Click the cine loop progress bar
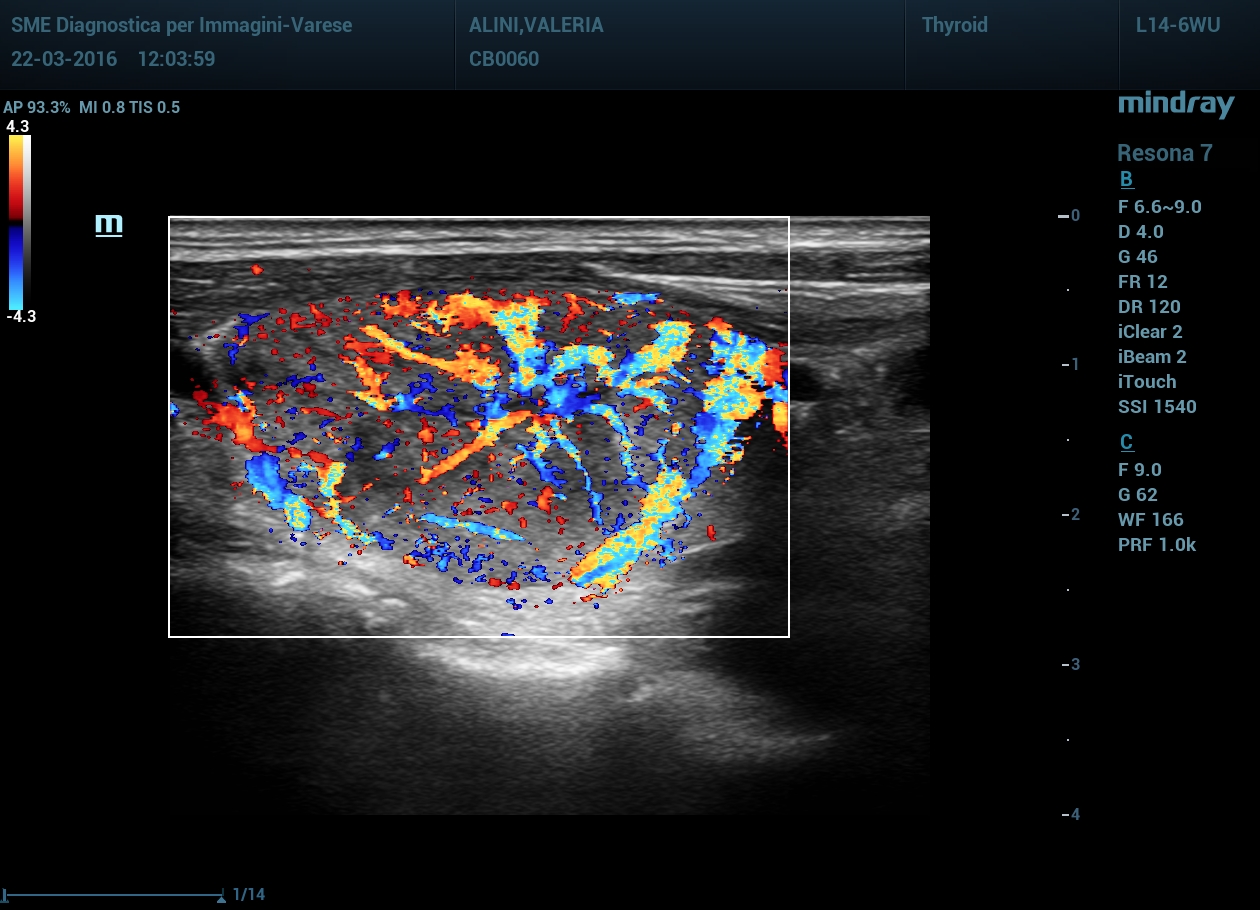1260x910 pixels. (x=113, y=895)
